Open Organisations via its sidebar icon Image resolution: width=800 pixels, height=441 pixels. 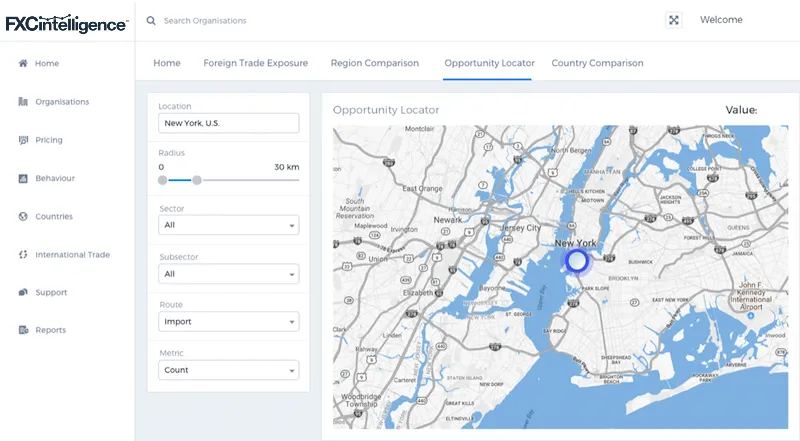23,101
